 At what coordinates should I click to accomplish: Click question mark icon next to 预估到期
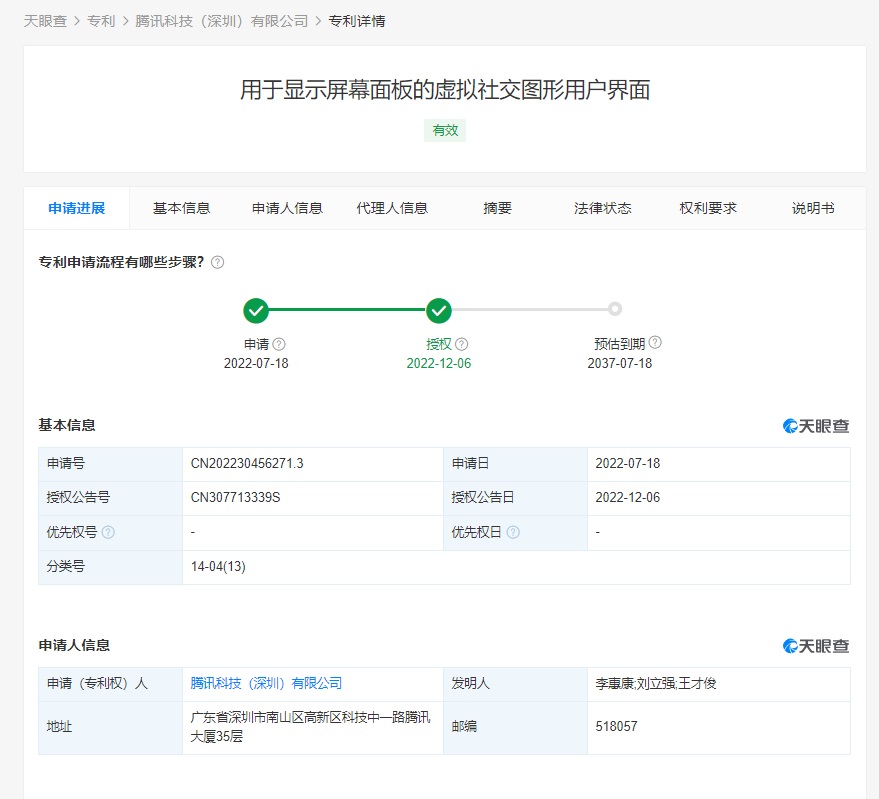655,343
